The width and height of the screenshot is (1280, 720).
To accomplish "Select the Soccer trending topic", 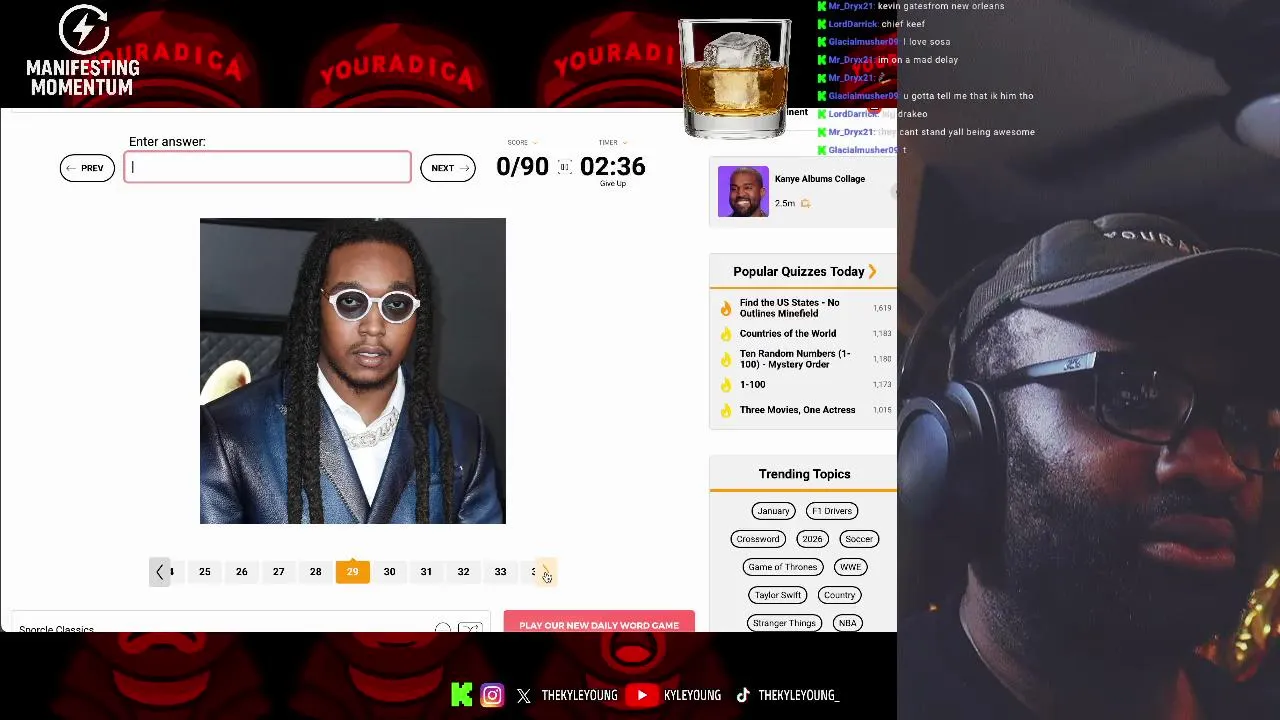I will click(x=859, y=539).
